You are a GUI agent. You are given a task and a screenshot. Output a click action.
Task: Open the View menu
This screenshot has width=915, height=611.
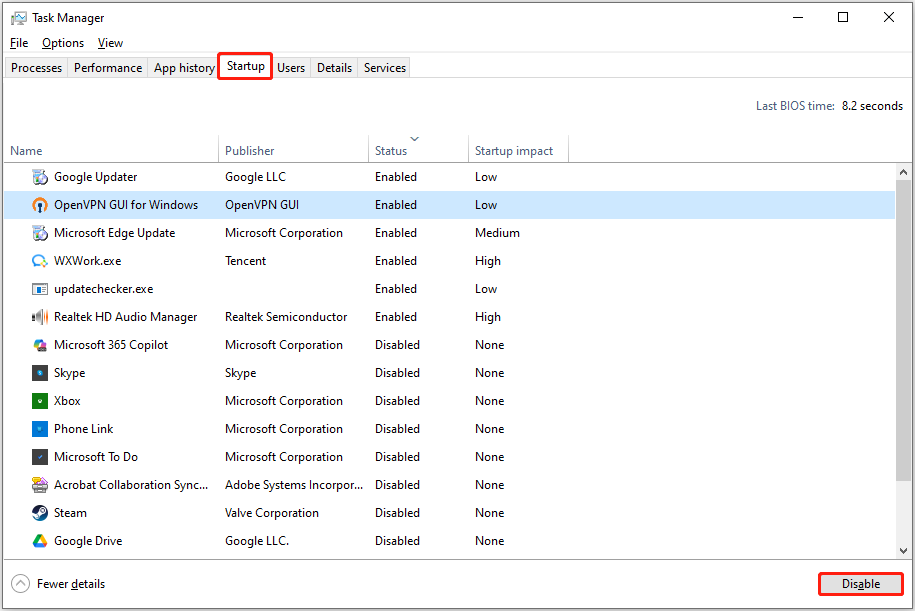pyautogui.click(x=110, y=43)
